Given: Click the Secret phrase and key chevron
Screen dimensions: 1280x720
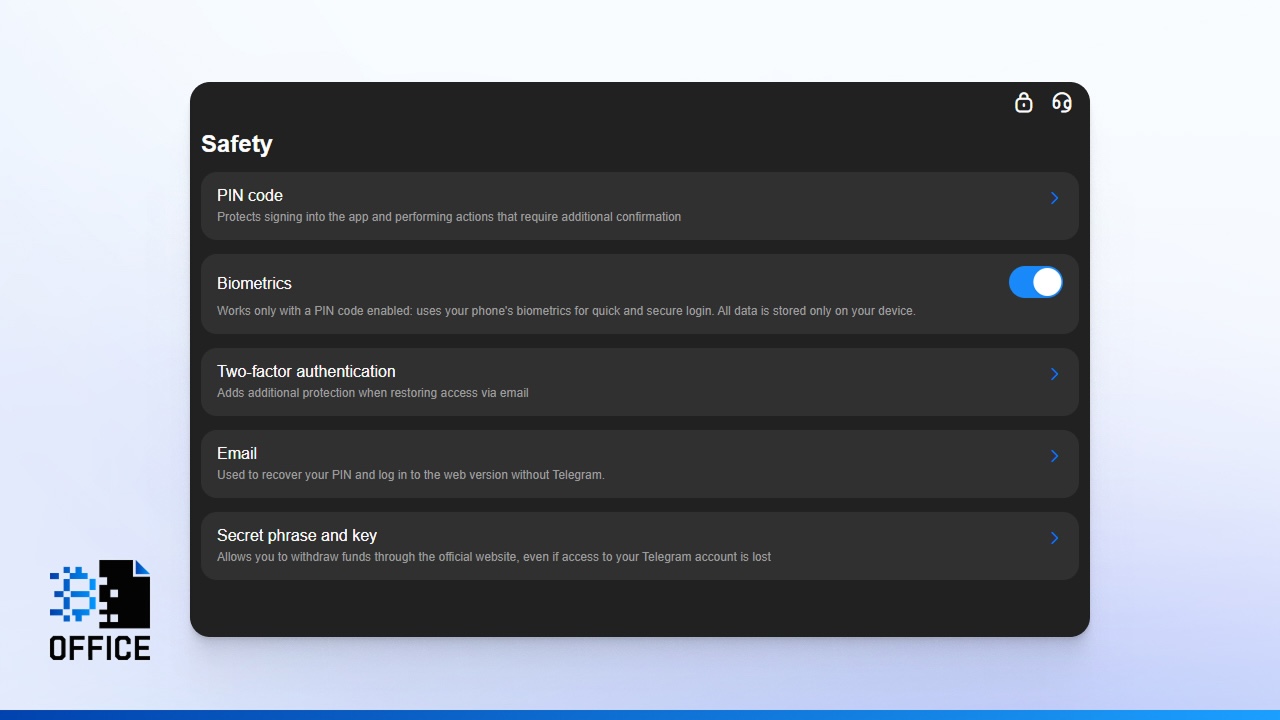Looking at the screenshot, I should (1054, 538).
